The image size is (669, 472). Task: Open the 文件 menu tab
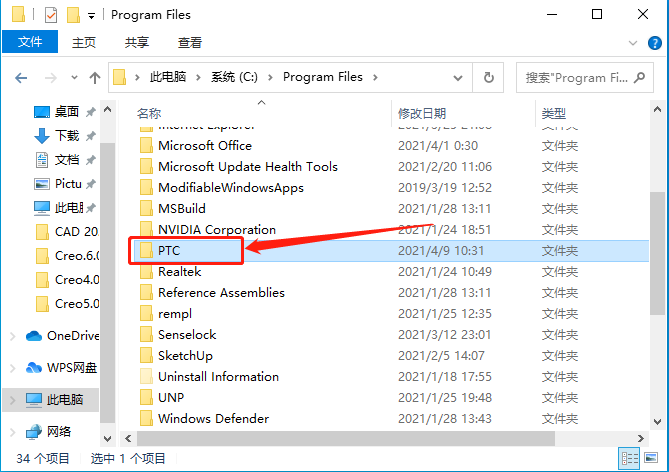[x=30, y=42]
